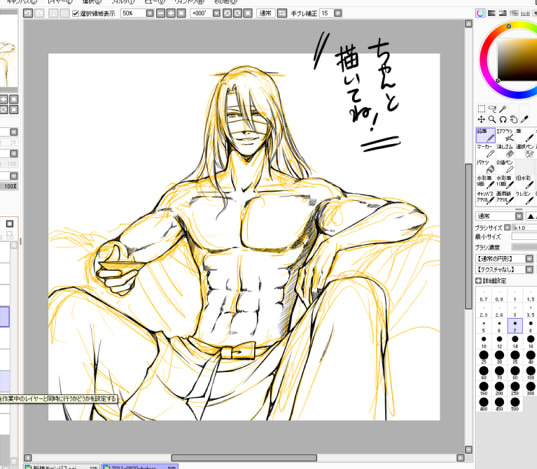
Task: Select the lasso selection tool
Action: (492, 109)
